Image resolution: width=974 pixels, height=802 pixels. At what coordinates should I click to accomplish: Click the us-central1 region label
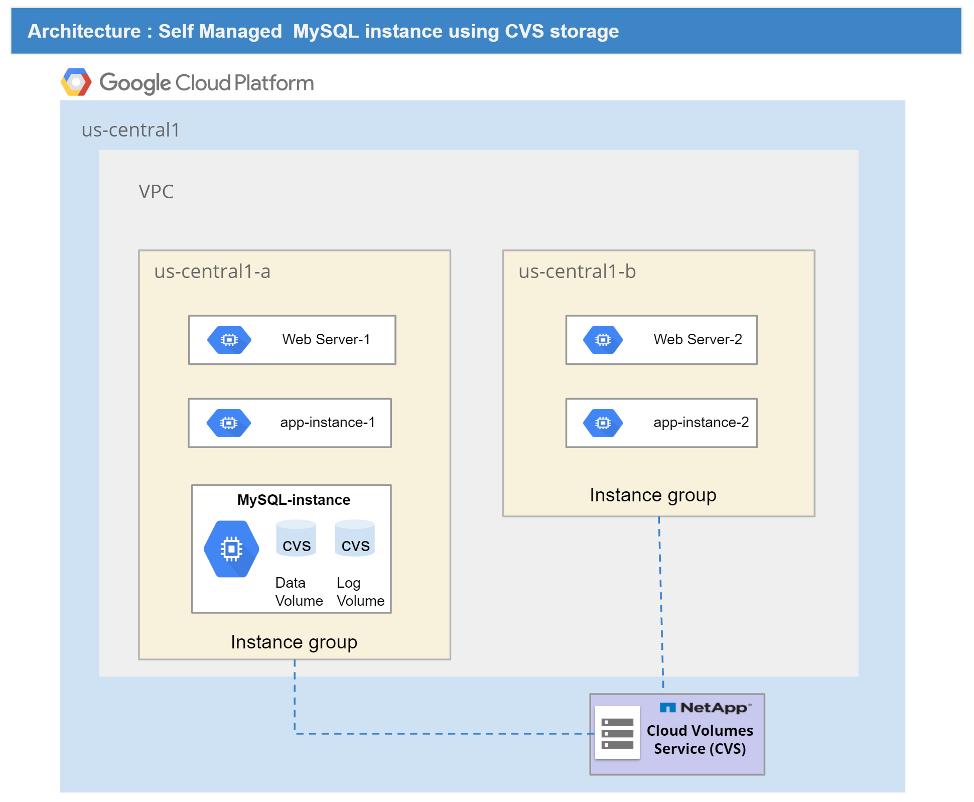point(130,130)
